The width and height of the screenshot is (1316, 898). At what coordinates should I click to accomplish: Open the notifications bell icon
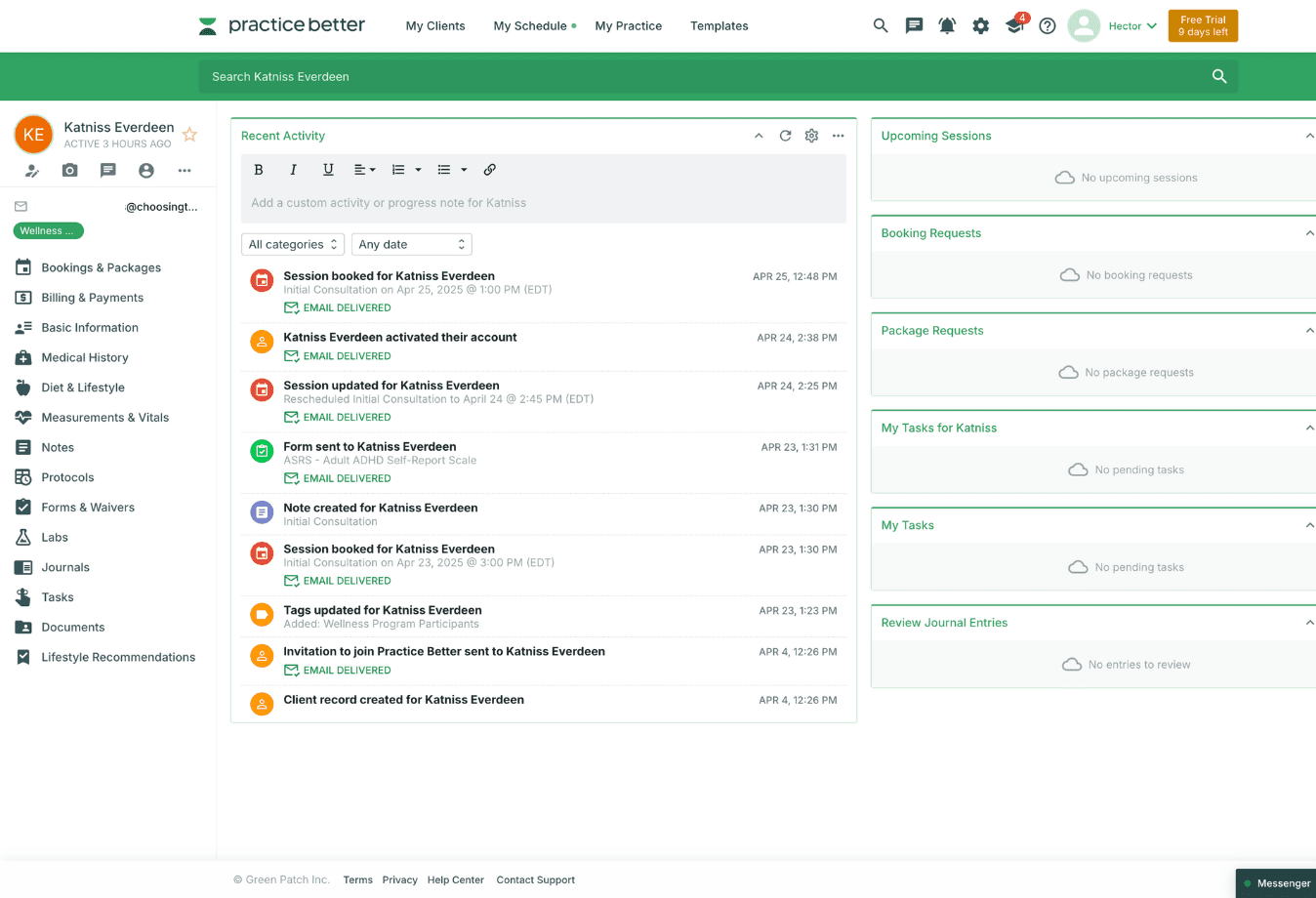[x=947, y=26]
